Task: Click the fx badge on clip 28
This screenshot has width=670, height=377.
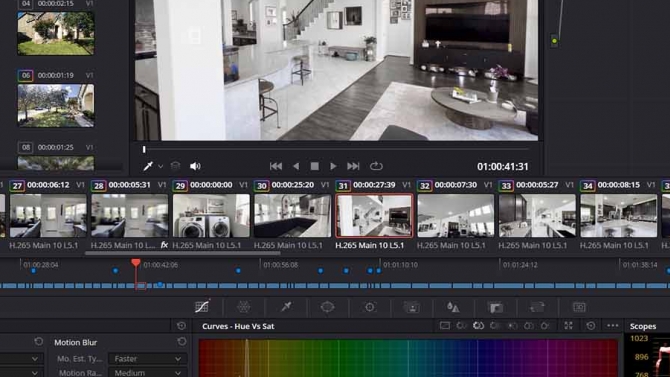Action: click(x=164, y=245)
